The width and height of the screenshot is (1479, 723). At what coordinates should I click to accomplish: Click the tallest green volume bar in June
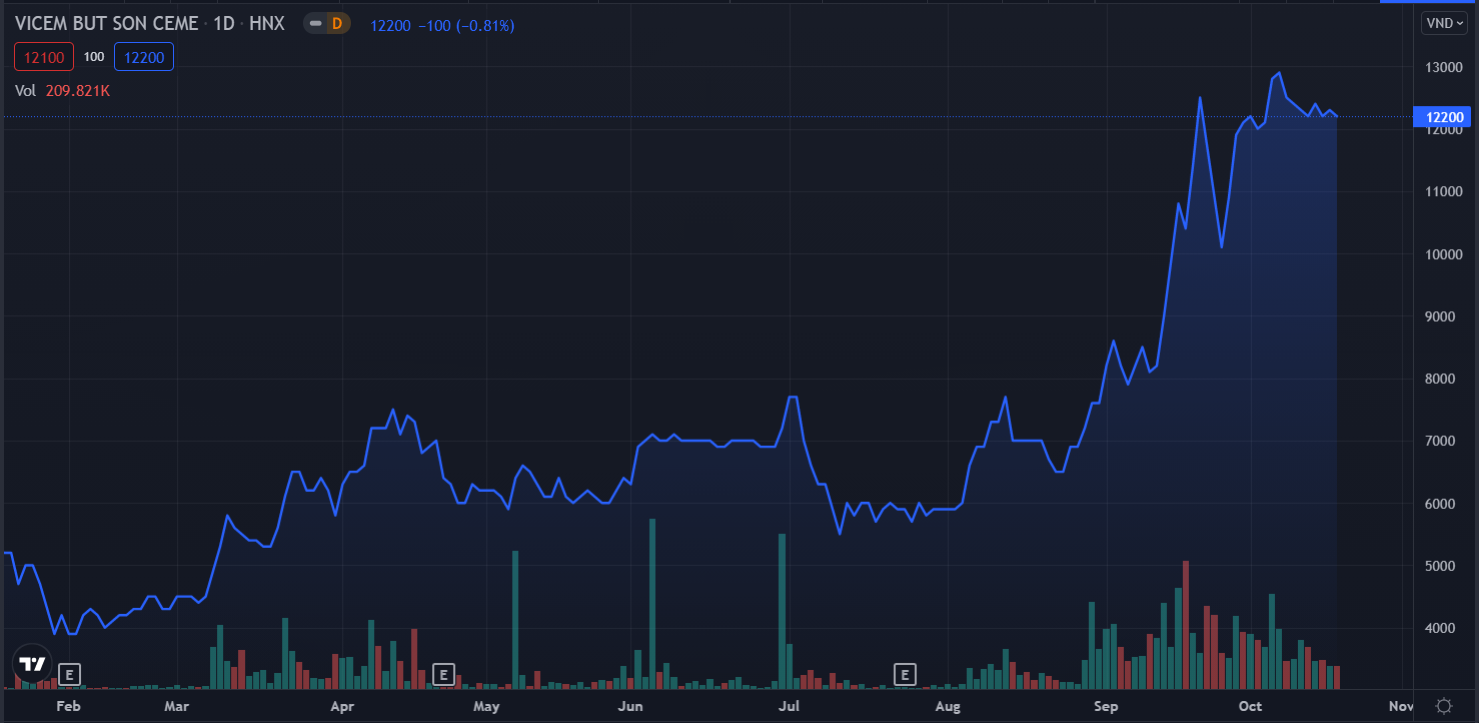tap(652, 604)
